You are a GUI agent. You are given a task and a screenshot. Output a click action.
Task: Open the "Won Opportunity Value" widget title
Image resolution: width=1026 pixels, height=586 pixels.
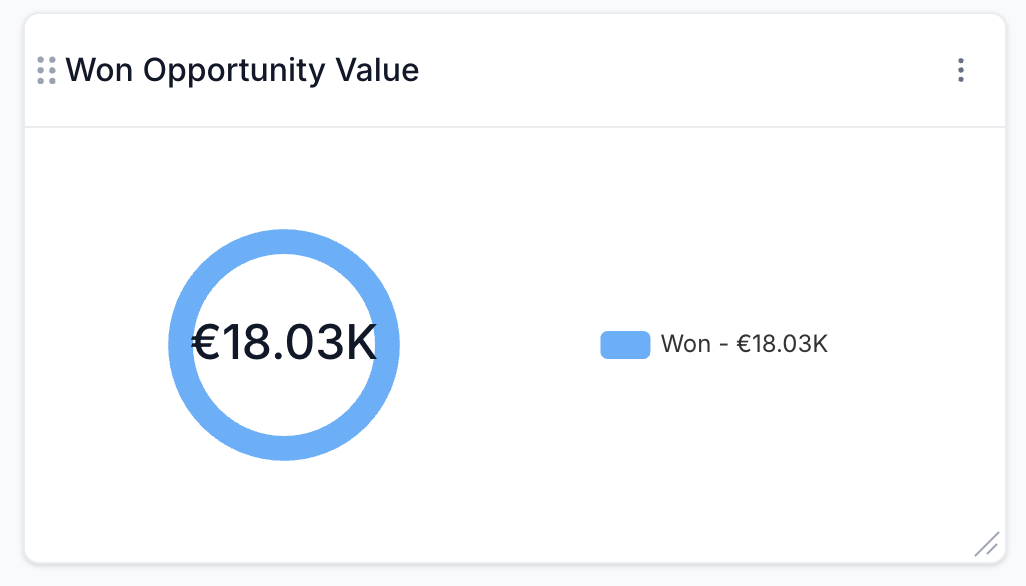coord(242,71)
